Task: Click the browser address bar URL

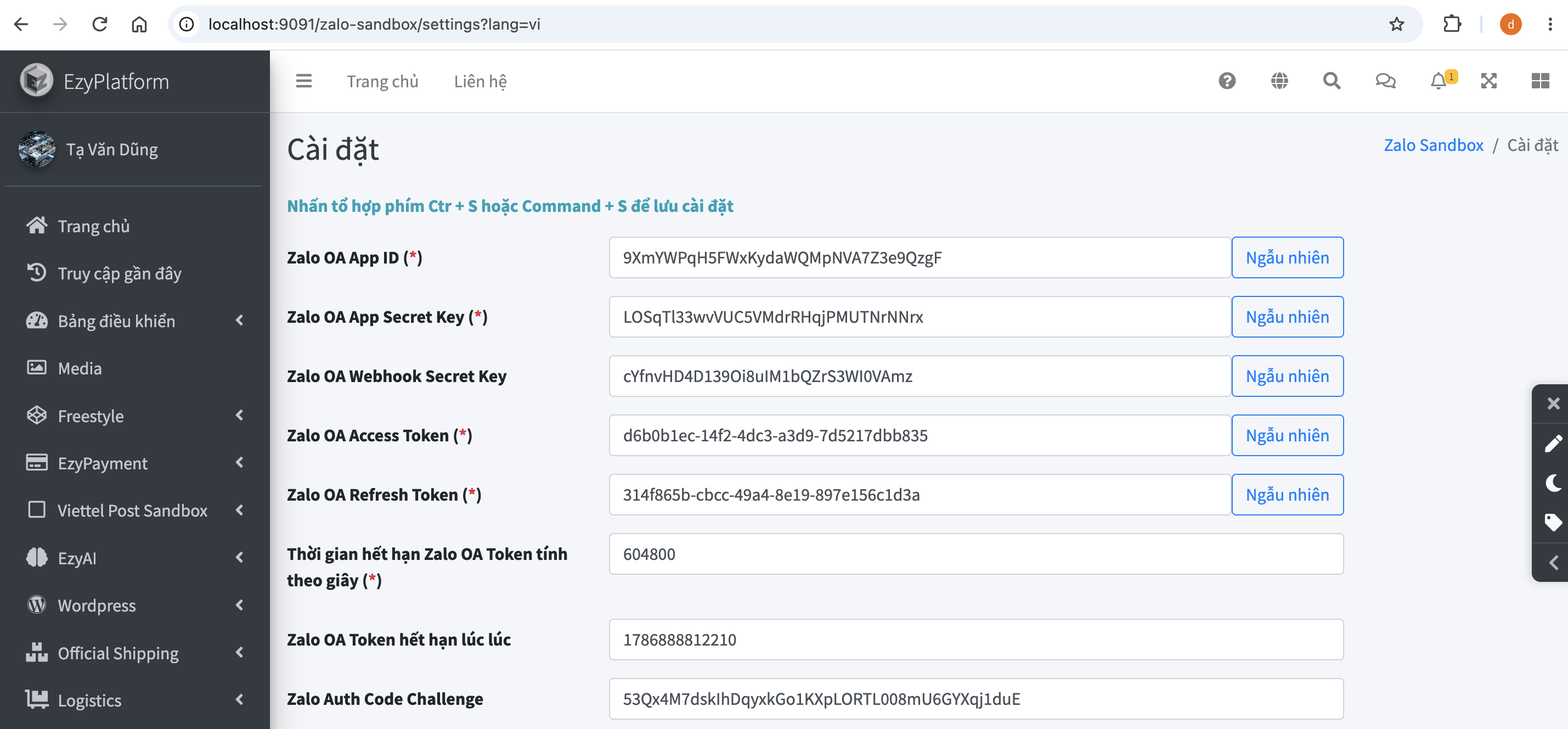Action: [374, 24]
